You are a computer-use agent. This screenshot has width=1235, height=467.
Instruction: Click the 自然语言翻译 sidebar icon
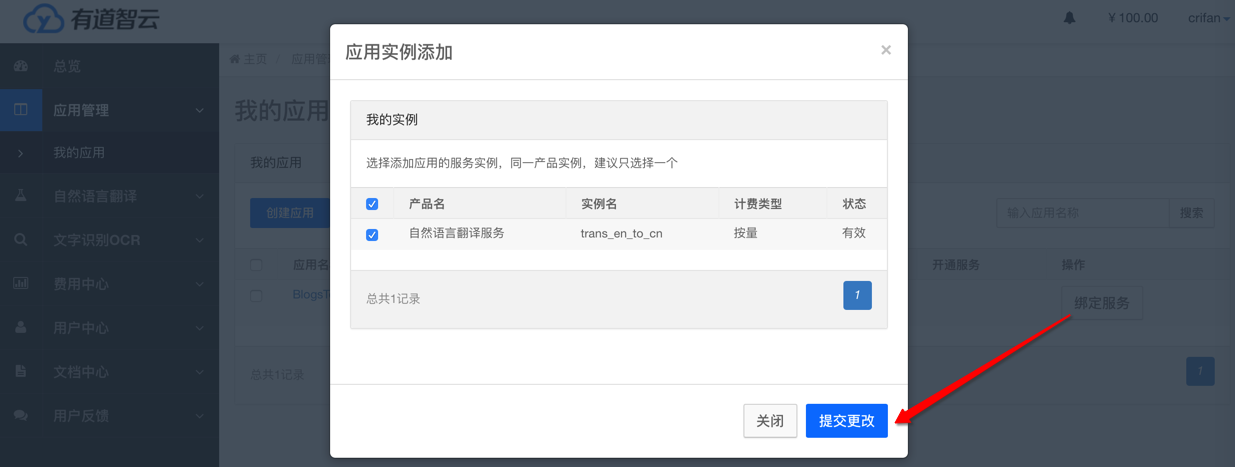point(21,196)
